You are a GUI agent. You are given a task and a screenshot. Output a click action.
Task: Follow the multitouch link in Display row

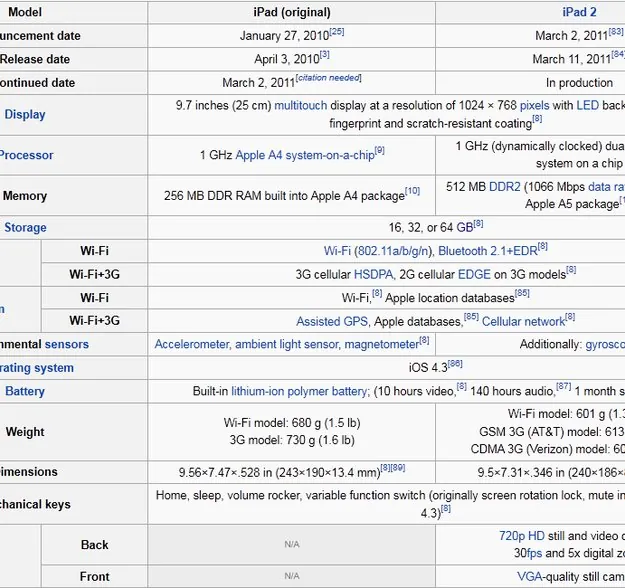(301, 106)
